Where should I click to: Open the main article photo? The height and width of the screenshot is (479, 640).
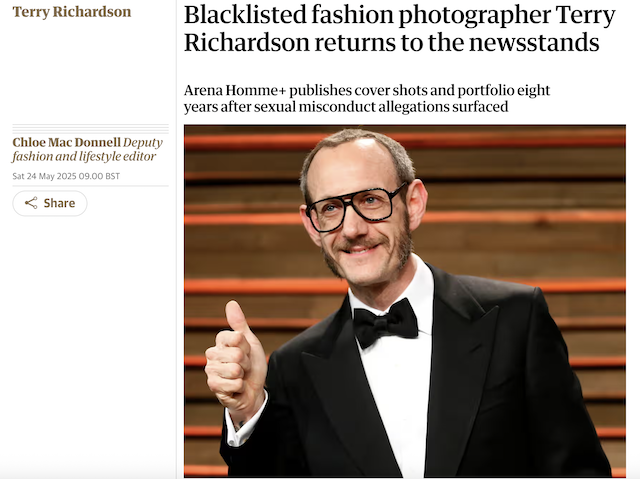404,301
